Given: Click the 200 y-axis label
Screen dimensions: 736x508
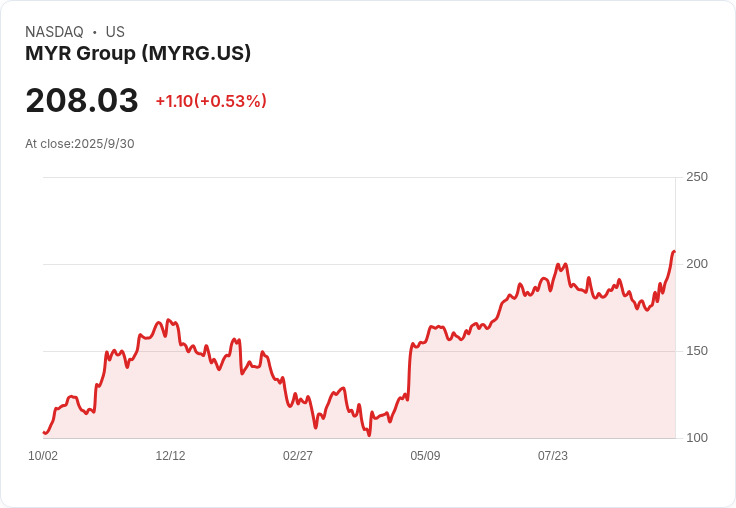Looking at the screenshot, I should 696,264.
